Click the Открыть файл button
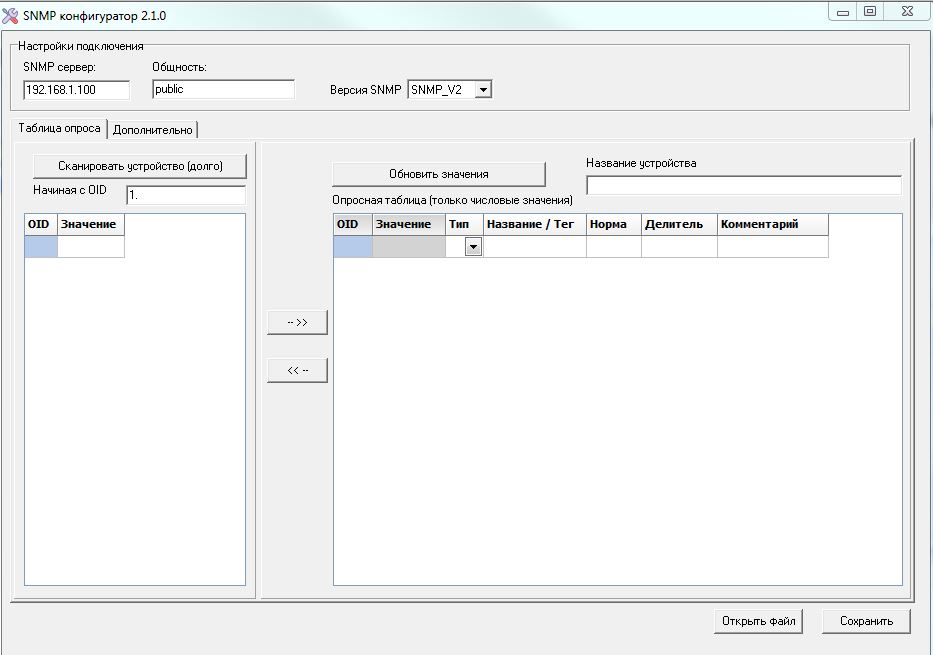Image resolution: width=933 pixels, height=655 pixels. click(758, 621)
